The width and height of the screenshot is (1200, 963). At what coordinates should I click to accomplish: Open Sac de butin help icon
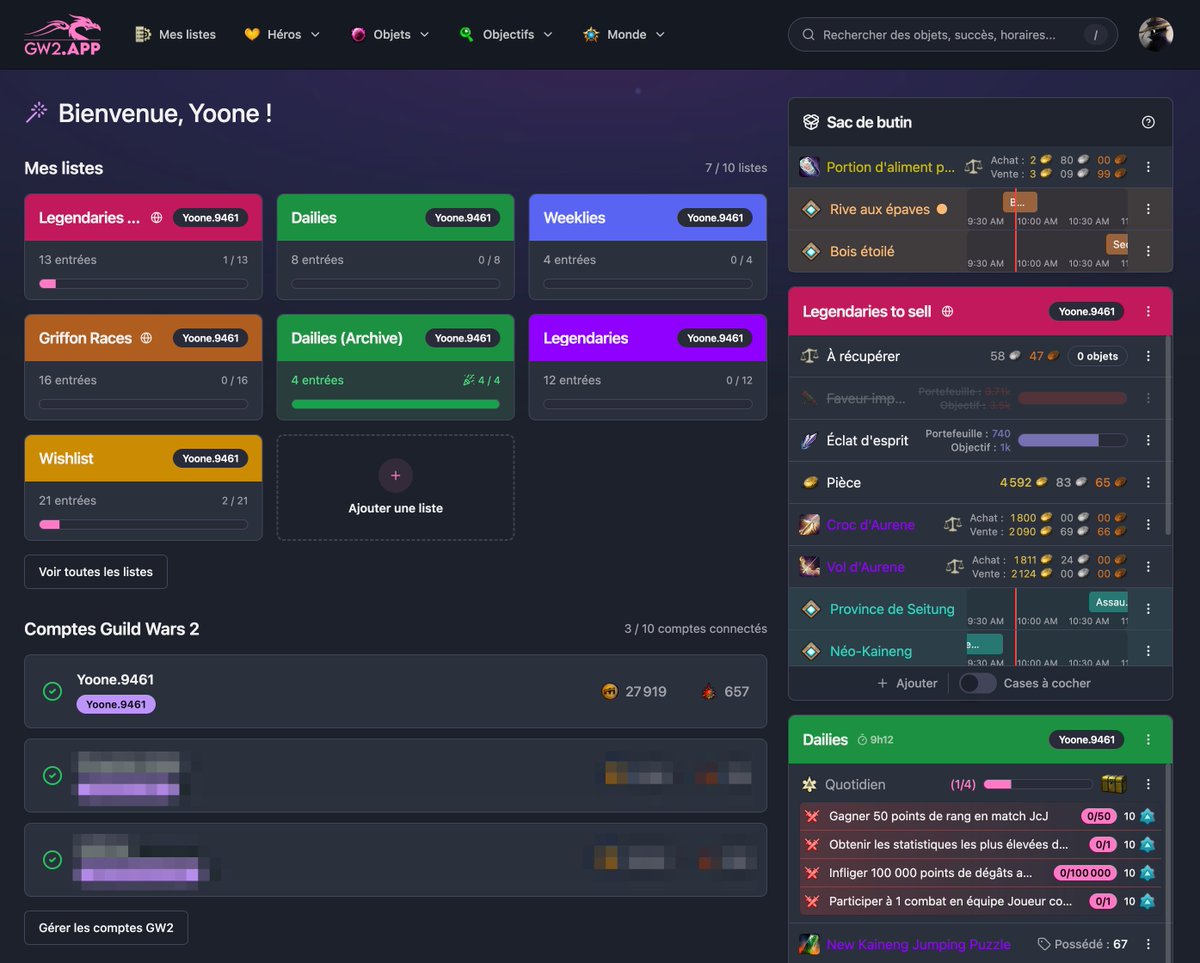1148,122
